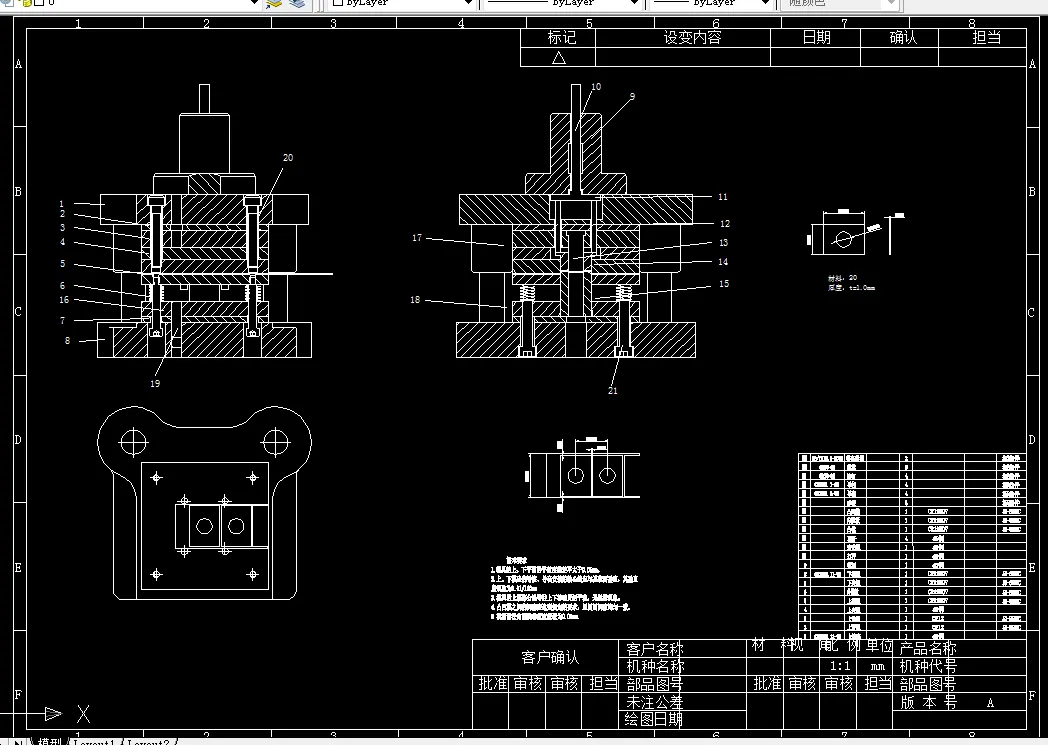Click the 绘图日期 label
Image resolution: width=1048 pixels, height=745 pixels.
click(654, 720)
